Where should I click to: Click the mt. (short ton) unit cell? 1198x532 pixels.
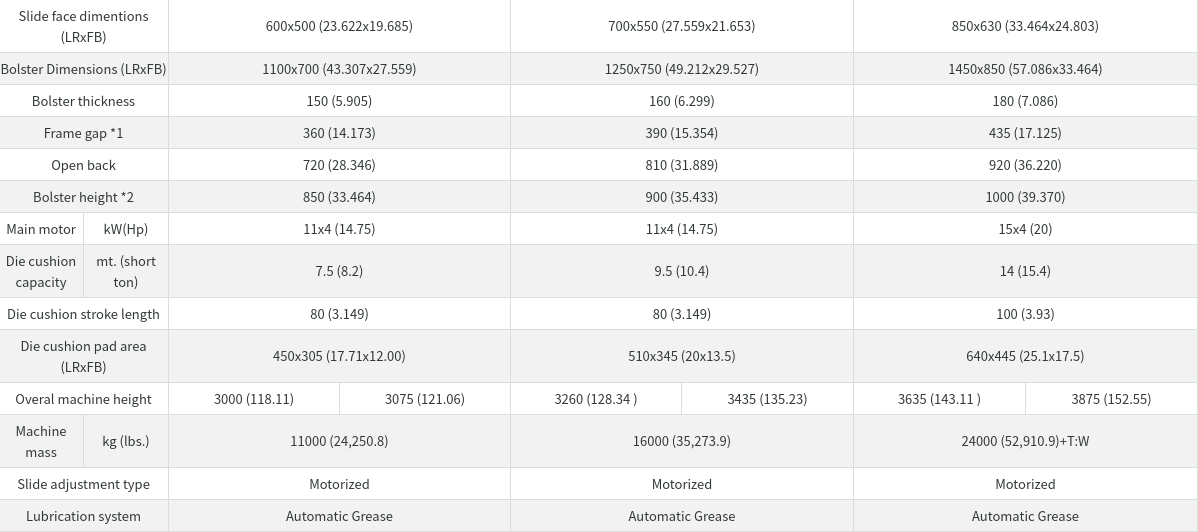pyautogui.click(x=126, y=271)
